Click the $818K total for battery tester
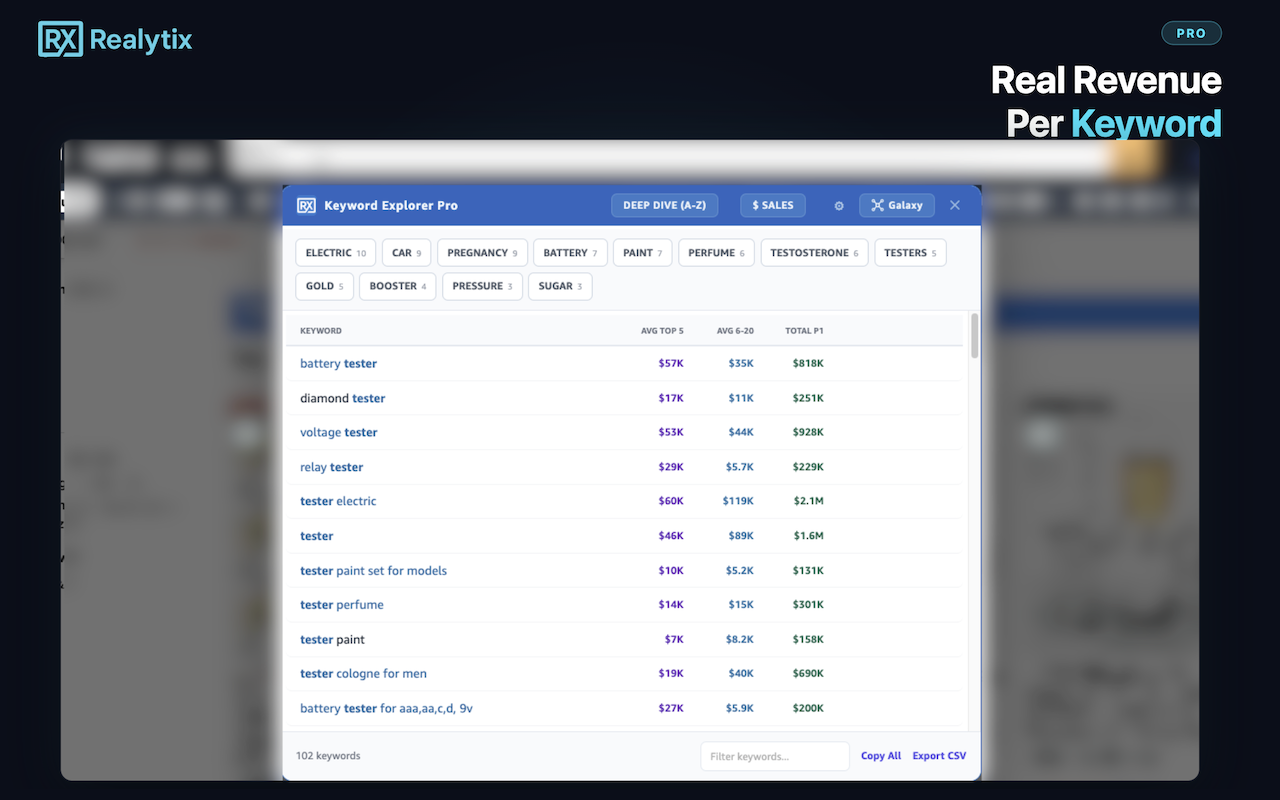Screen dimensions: 1280x800 pos(808,364)
